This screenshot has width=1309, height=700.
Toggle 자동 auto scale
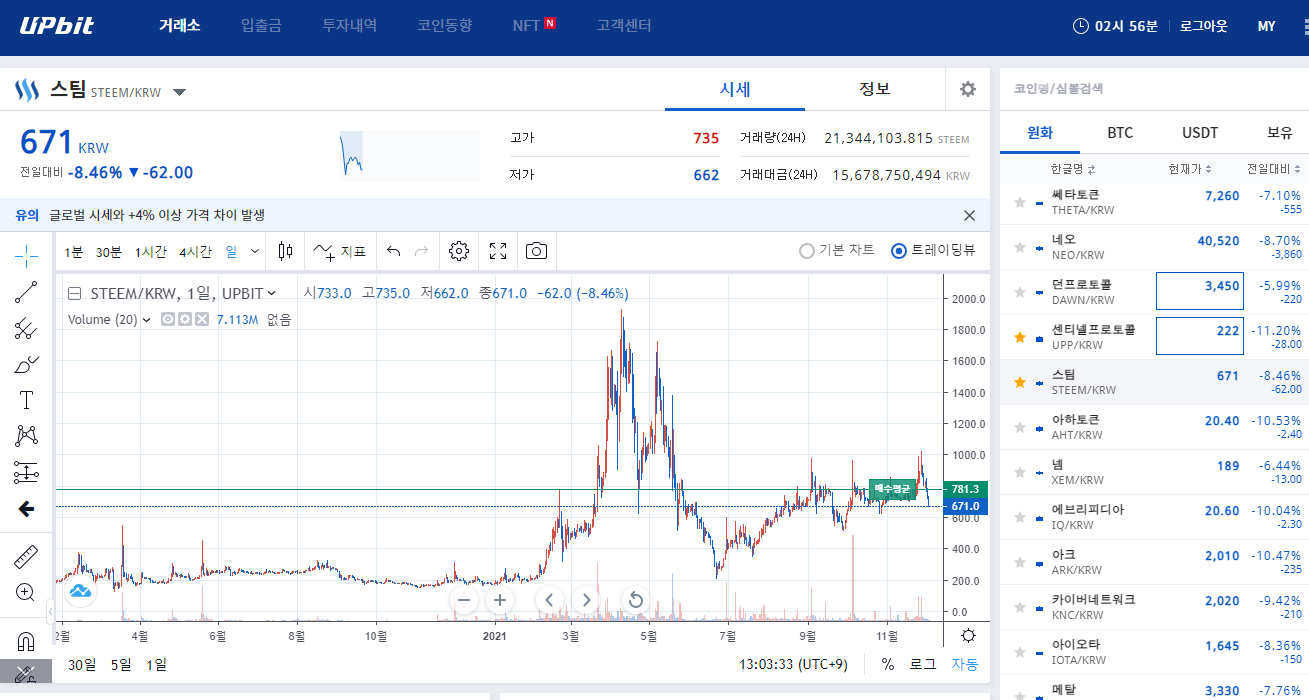coord(965,664)
